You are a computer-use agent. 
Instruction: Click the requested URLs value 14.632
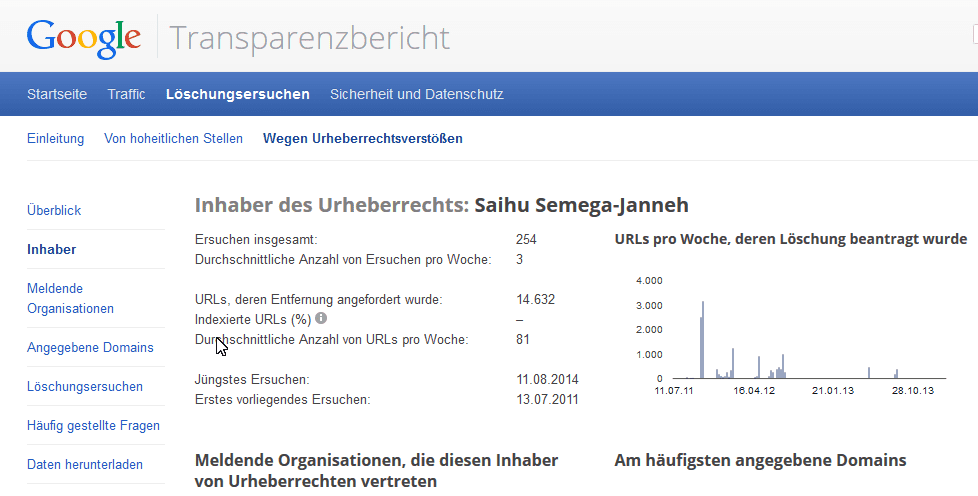[536, 299]
